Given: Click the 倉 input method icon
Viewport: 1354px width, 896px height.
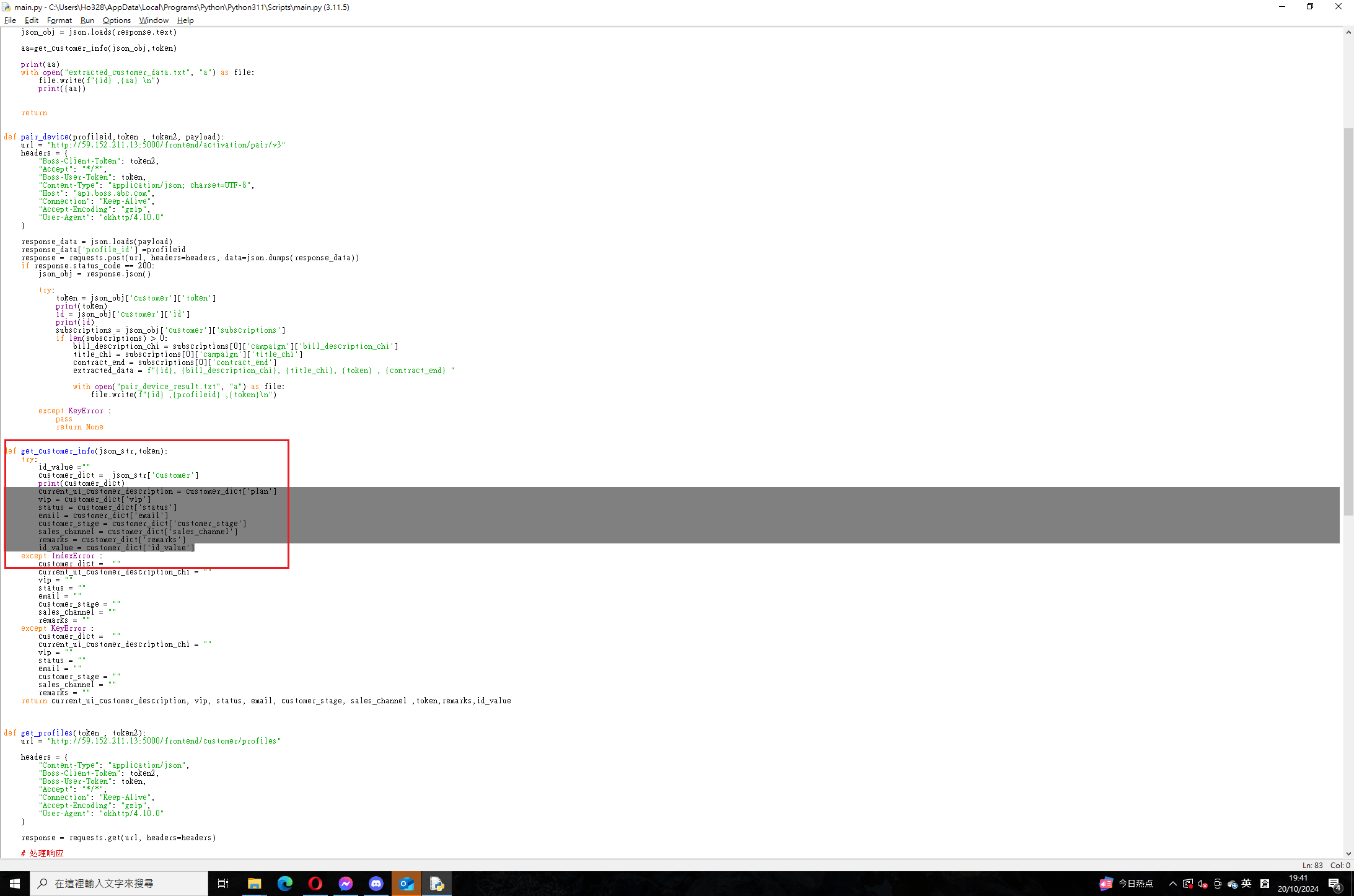Looking at the screenshot, I should tap(1265, 884).
